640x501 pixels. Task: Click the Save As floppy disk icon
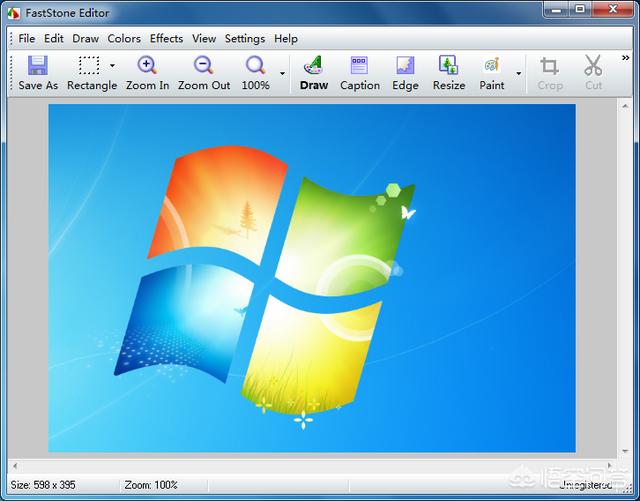click(x=38, y=65)
